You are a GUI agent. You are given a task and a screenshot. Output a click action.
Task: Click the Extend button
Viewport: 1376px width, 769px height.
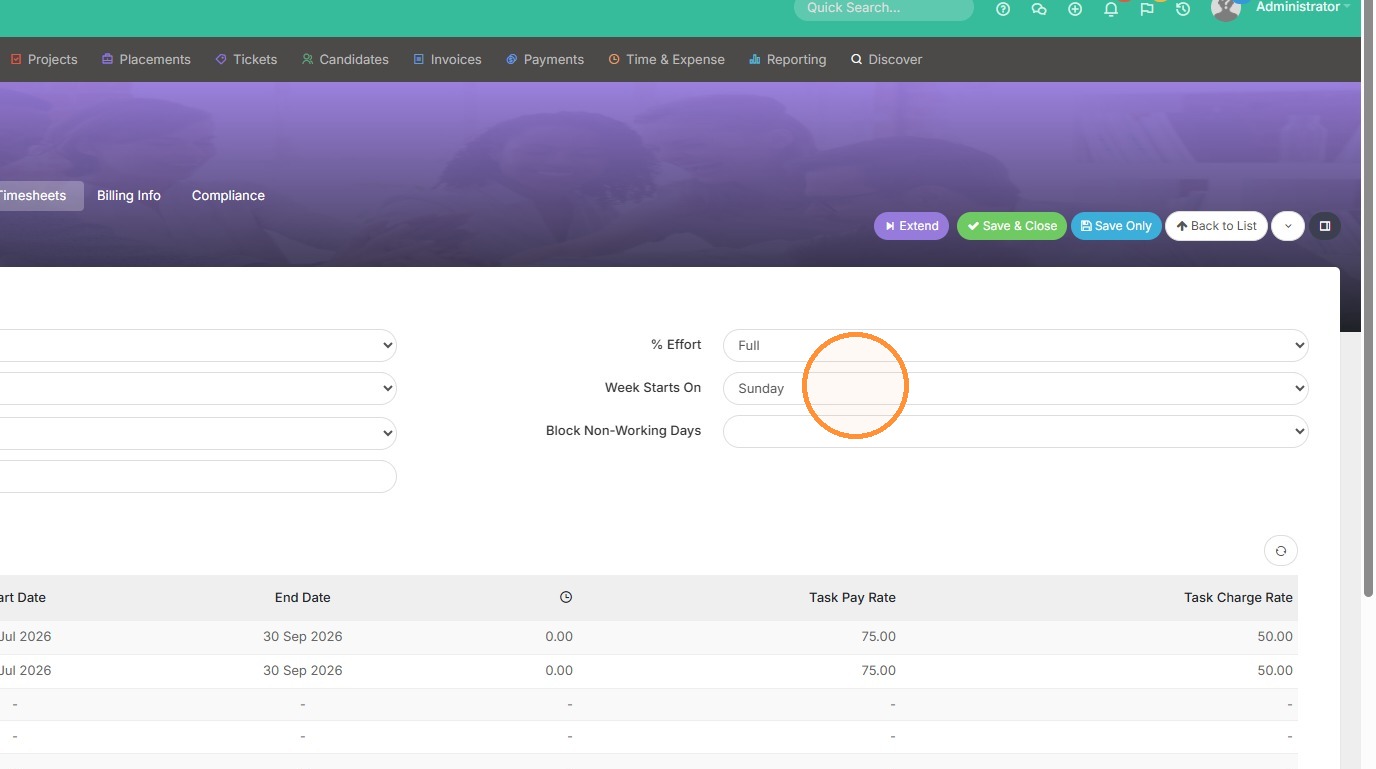pos(911,226)
